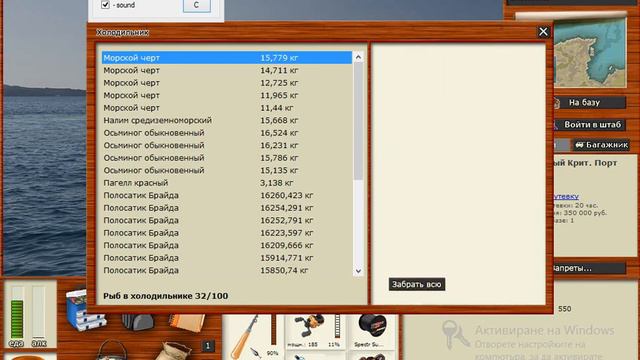Screen dimensions: 640x360
Task: Click the На базу button
Action: coord(589,102)
